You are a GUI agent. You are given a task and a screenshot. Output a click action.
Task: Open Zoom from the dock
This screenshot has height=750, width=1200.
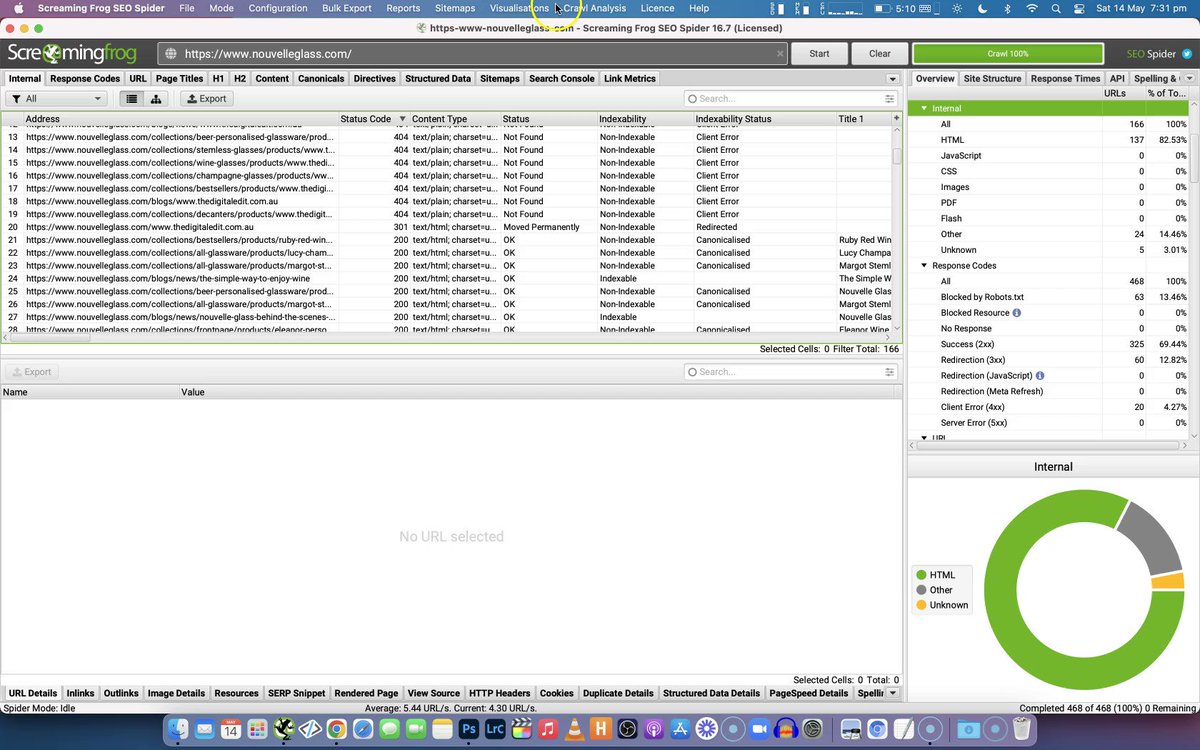click(x=758, y=730)
